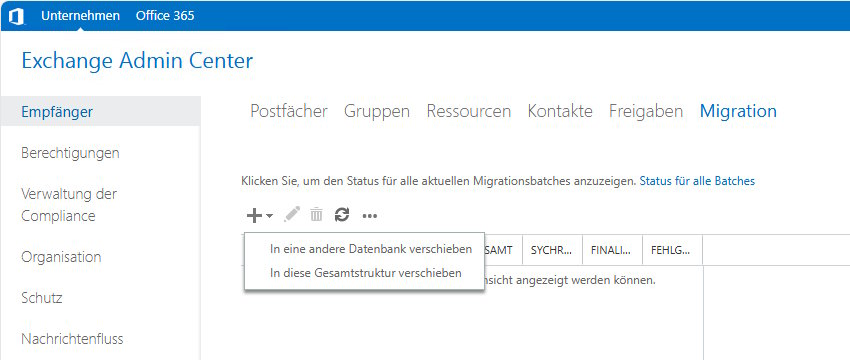The image size is (850, 360).
Task: Select Empfänger in the sidebar
Action: pos(100,112)
